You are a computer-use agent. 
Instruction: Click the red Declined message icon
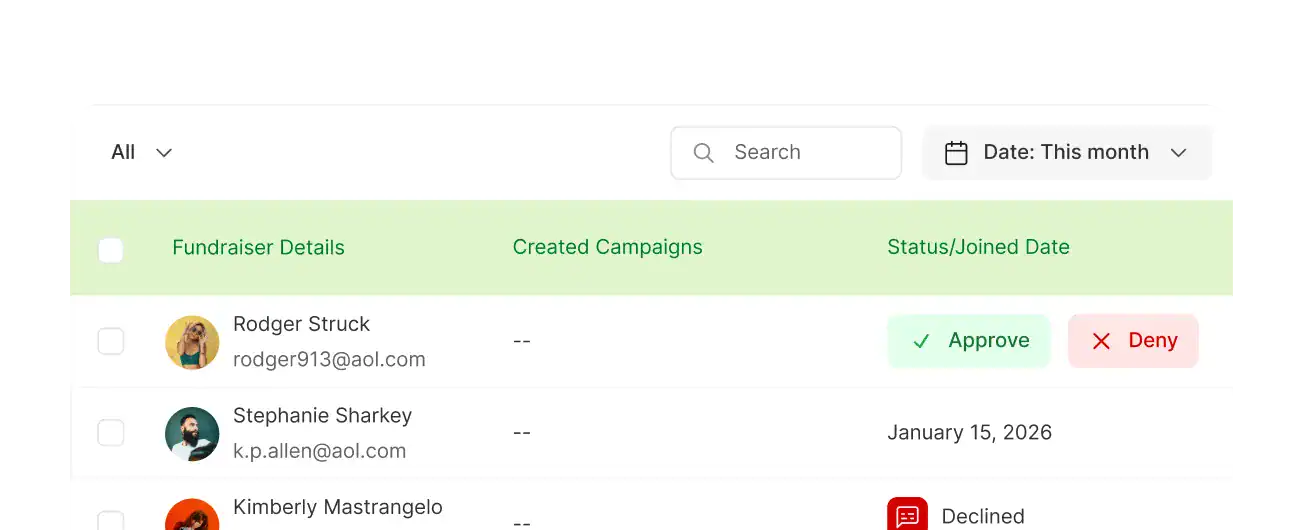coord(907,515)
